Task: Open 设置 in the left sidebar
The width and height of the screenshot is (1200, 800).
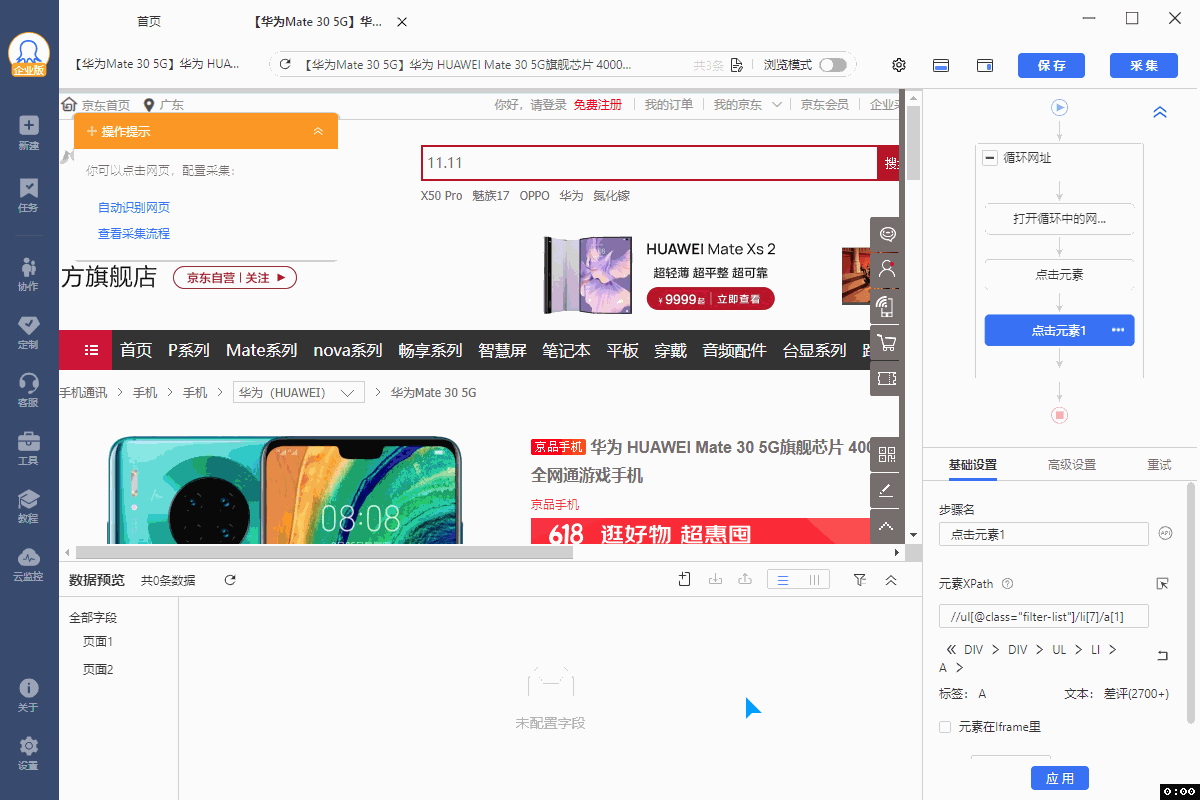Action: [28, 752]
